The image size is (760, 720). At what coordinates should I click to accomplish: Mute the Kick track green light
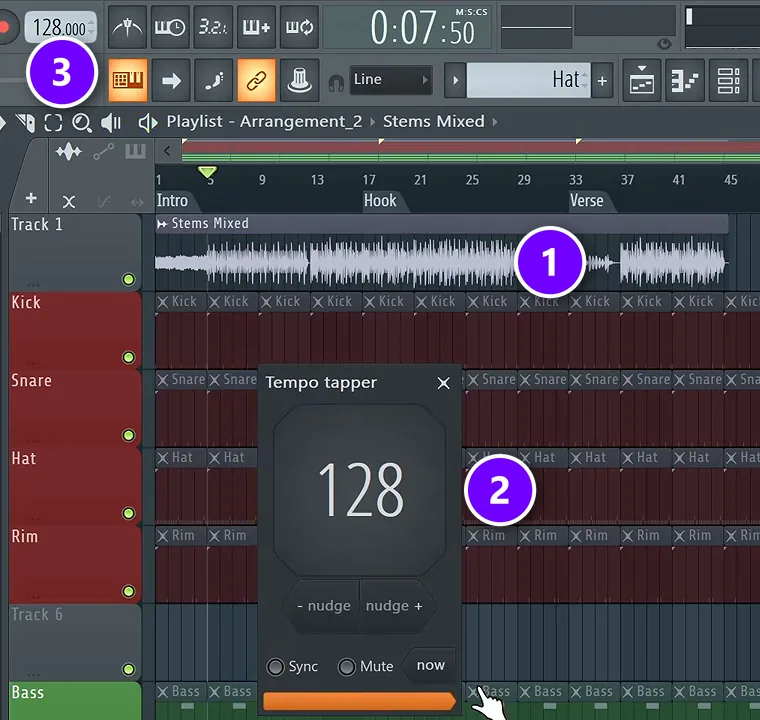coord(128,357)
